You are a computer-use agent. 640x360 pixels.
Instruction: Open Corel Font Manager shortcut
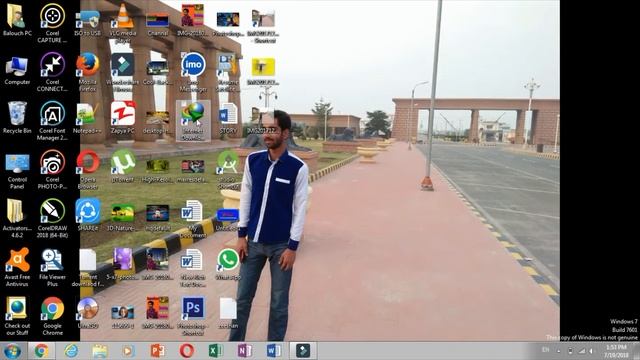pyautogui.click(x=52, y=121)
